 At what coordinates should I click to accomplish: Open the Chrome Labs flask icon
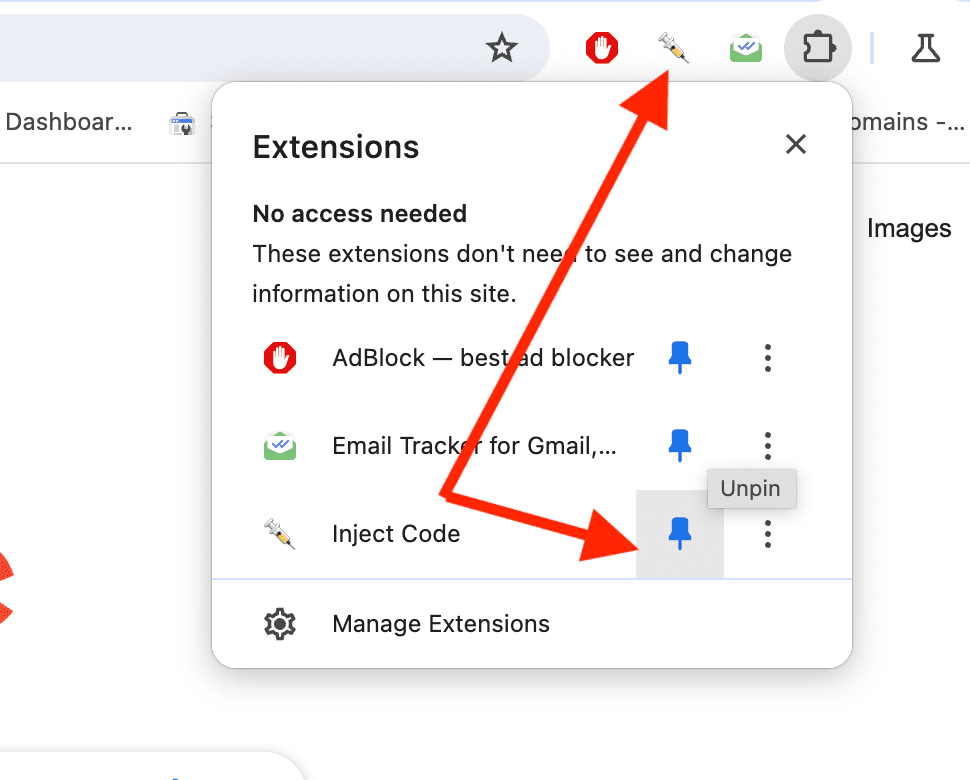pyautogui.click(x=925, y=48)
